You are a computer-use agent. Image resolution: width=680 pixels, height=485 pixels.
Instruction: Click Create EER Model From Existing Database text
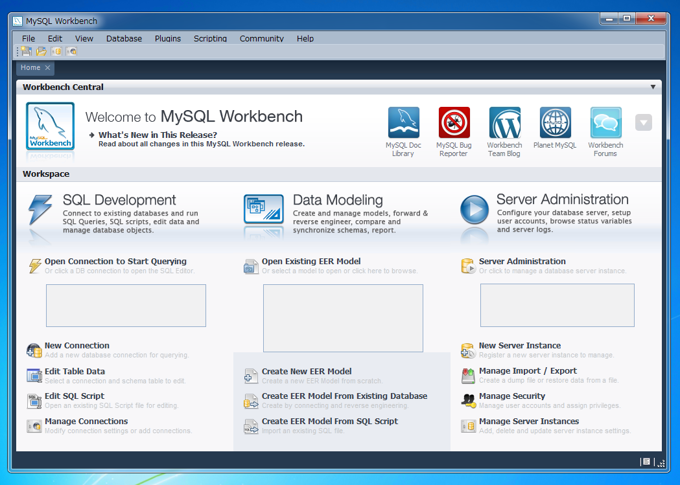pyautogui.click(x=345, y=396)
